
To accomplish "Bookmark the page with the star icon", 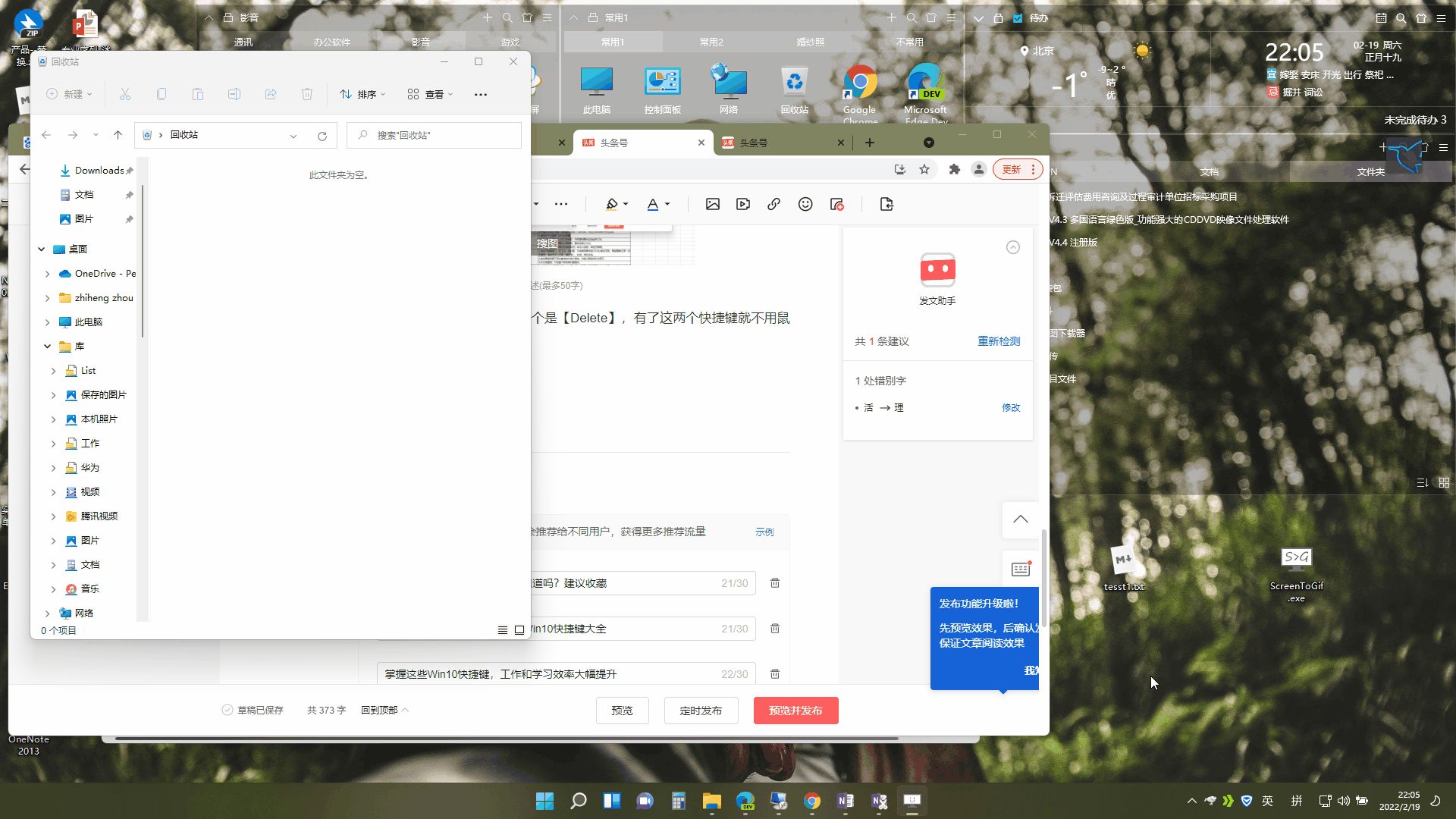I will [x=924, y=170].
